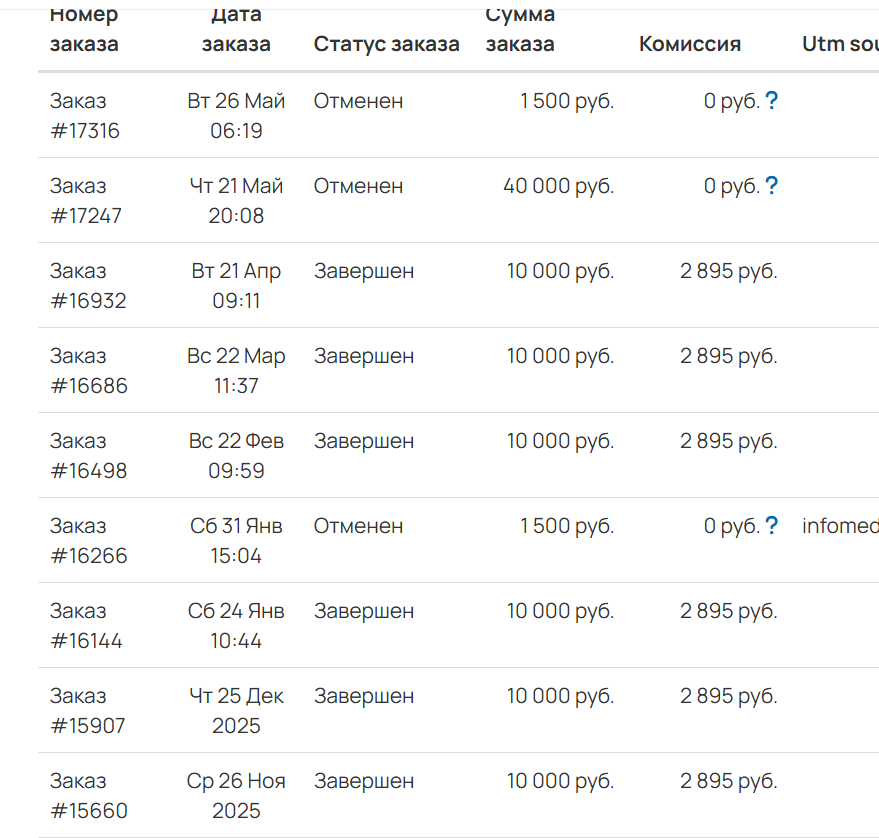This screenshot has width=879, height=838.
Task: Click the 40 000 руб. order amount
Action: (558, 186)
